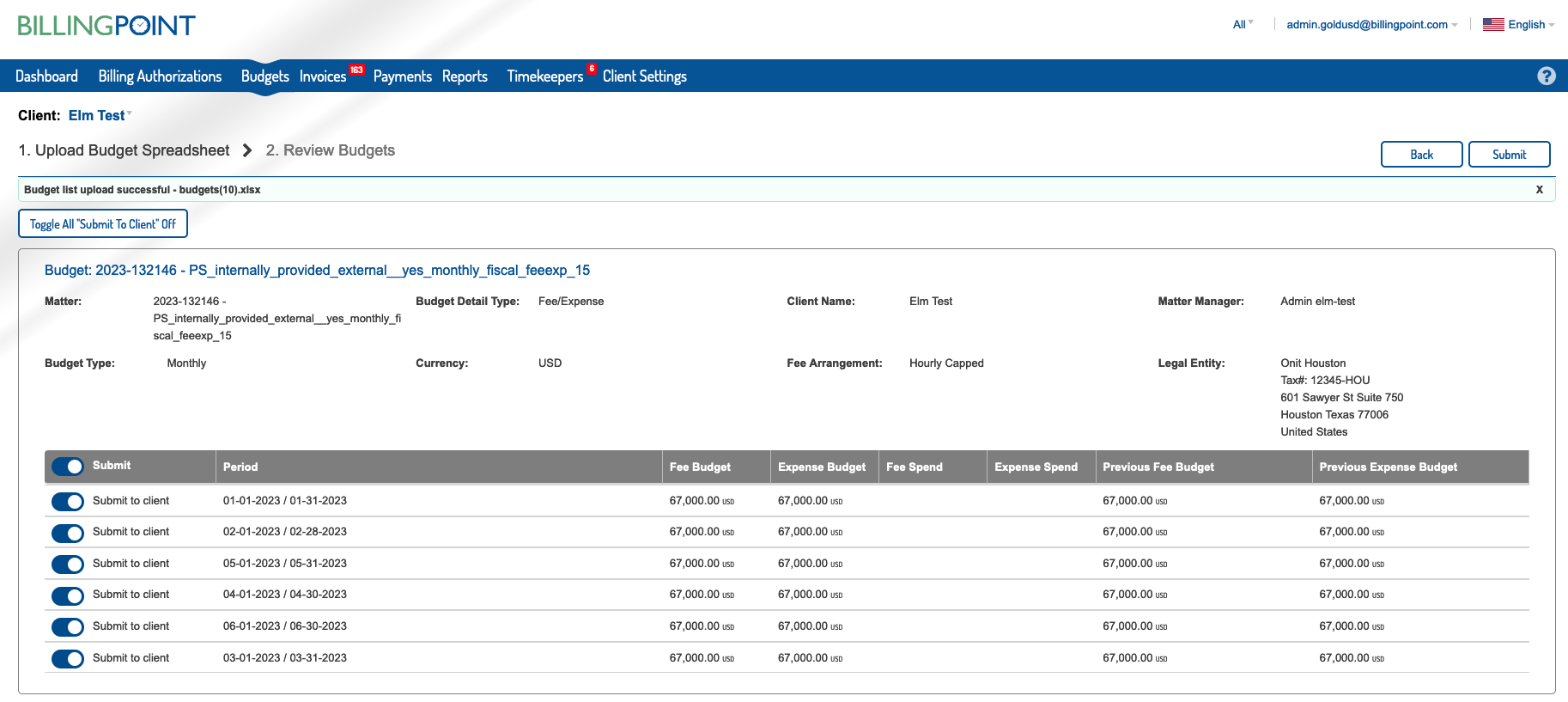Expand the admin.goldusd@billingpoint.com account menu

coord(1371,24)
